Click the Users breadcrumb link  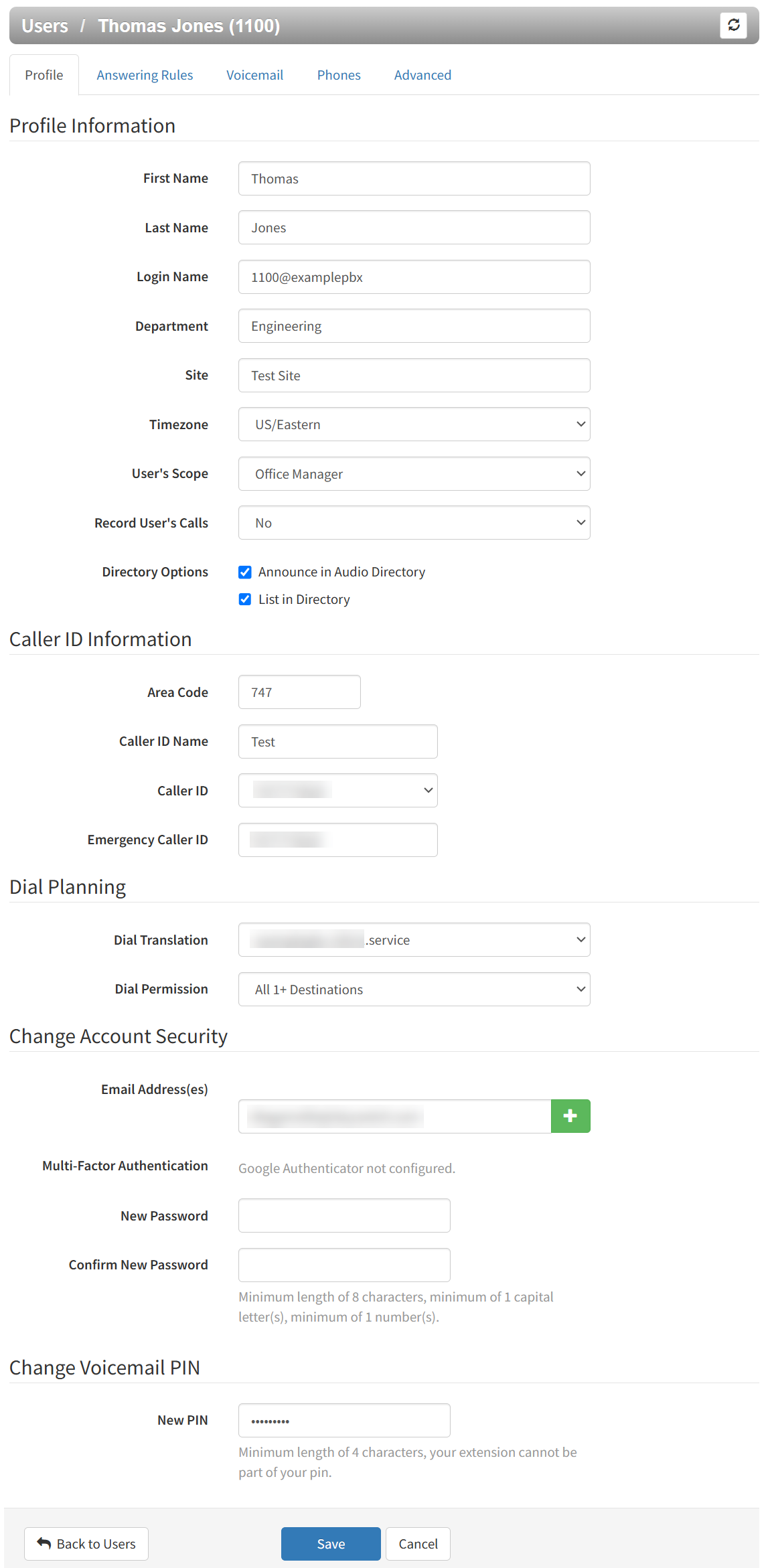tap(45, 26)
